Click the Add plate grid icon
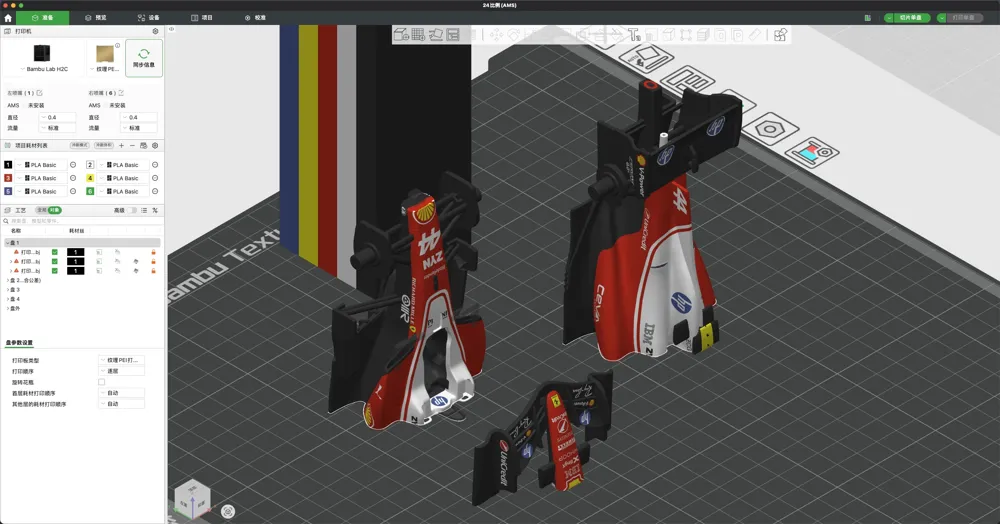This screenshot has width=1000, height=524. coord(418,34)
